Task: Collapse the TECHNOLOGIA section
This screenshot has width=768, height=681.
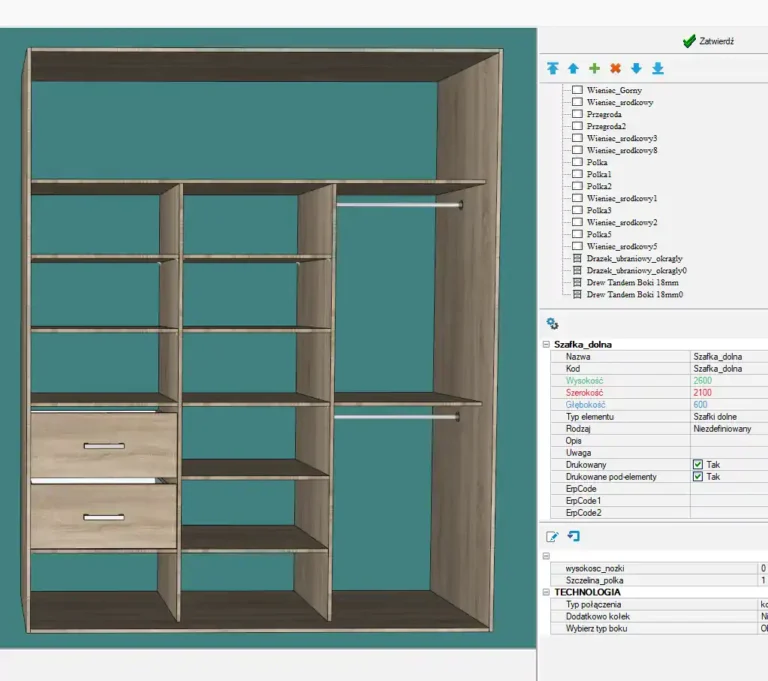Action: [546, 592]
